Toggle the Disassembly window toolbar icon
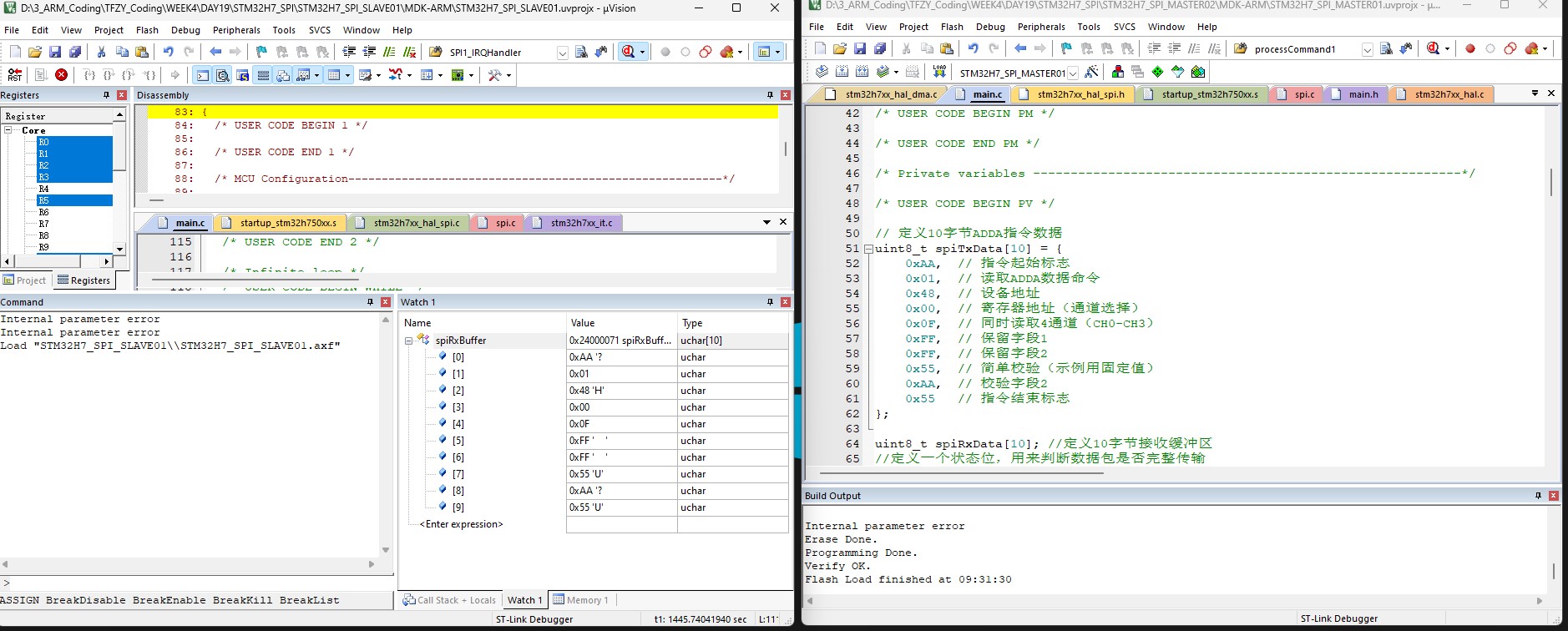 pos(222,75)
